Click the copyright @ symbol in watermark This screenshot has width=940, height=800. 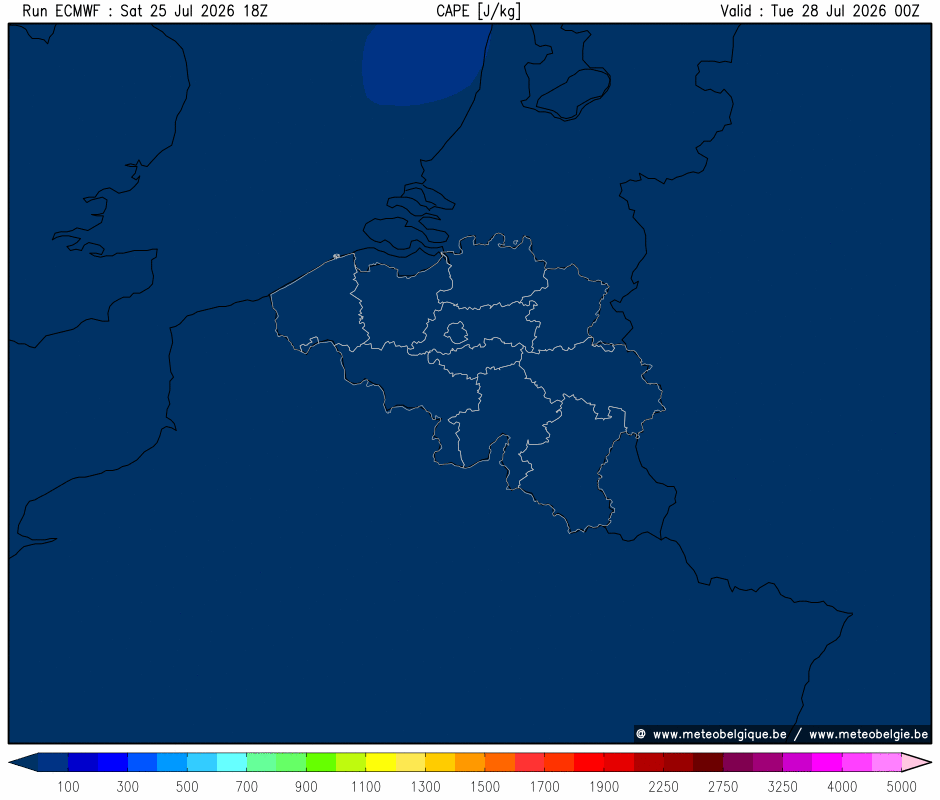(x=641, y=734)
